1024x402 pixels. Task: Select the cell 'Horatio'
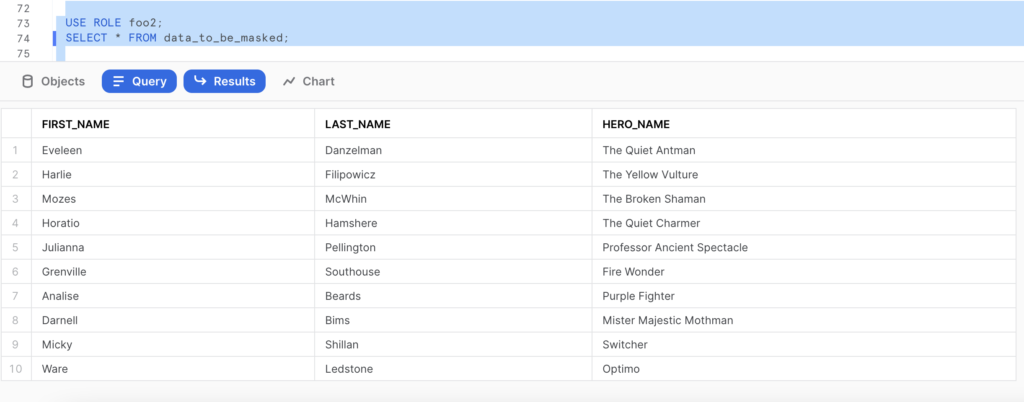(x=173, y=223)
